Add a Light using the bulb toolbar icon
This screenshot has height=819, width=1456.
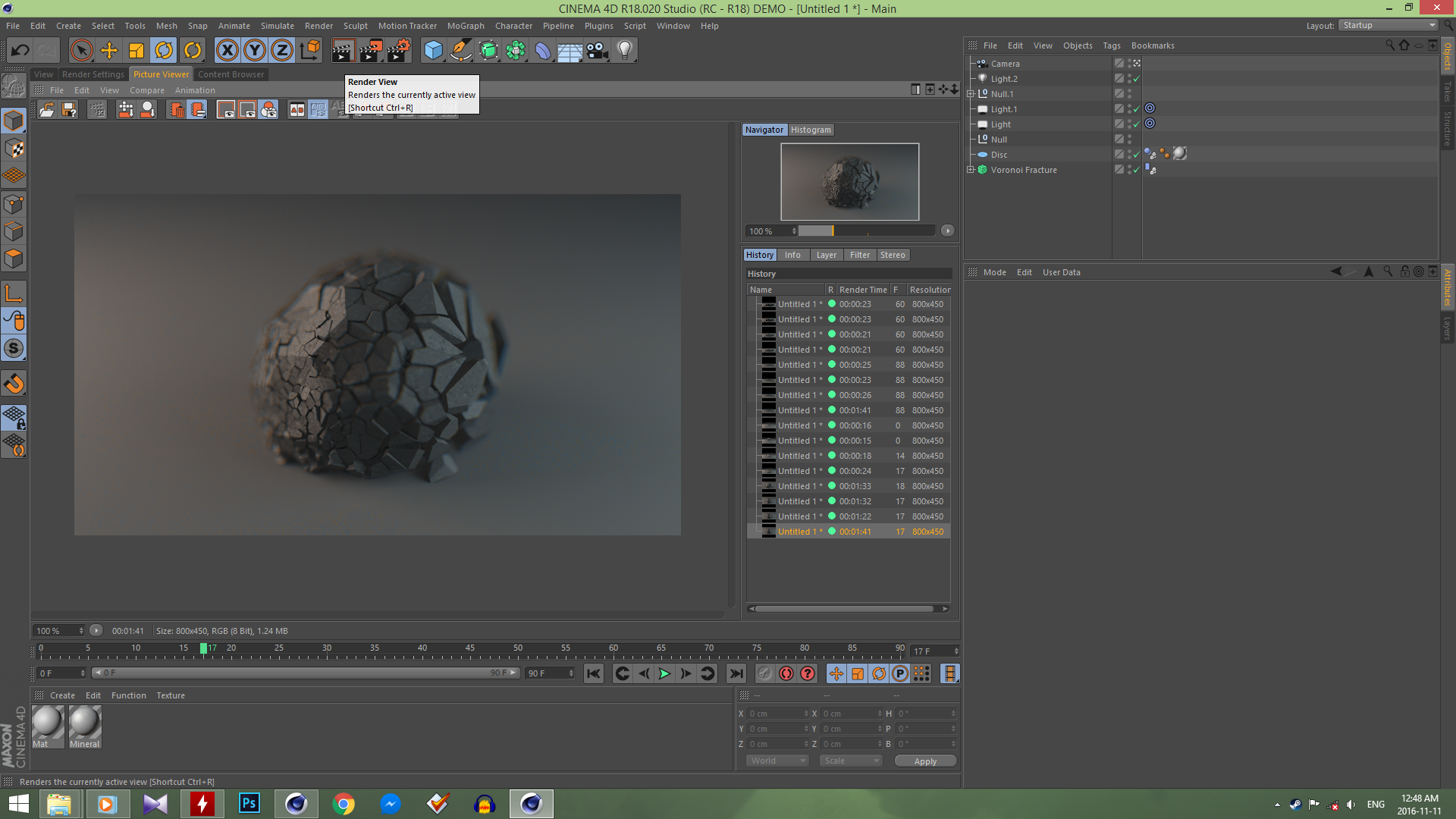(624, 50)
